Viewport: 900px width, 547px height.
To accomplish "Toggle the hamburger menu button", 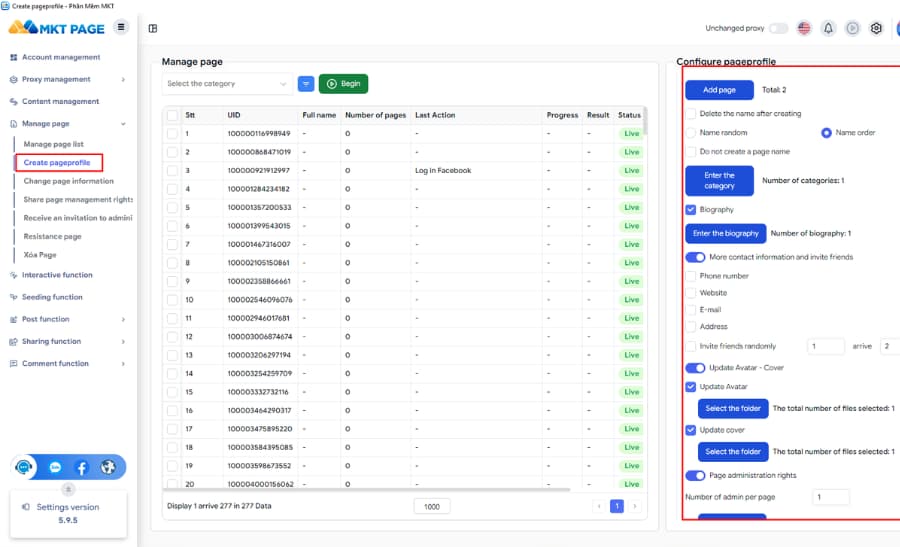I will 121,27.
